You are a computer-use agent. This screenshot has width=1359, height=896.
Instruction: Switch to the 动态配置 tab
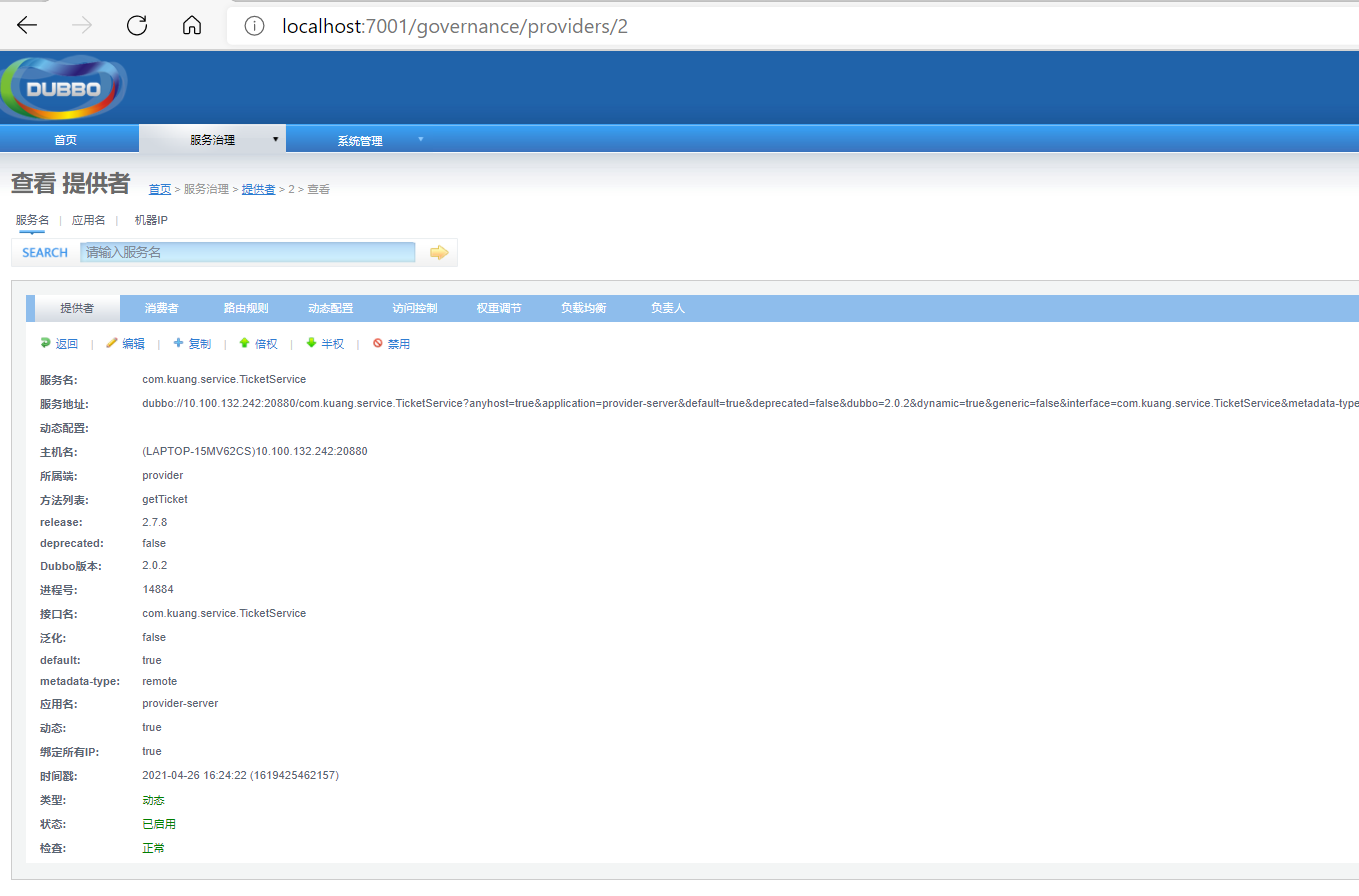(x=330, y=308)
